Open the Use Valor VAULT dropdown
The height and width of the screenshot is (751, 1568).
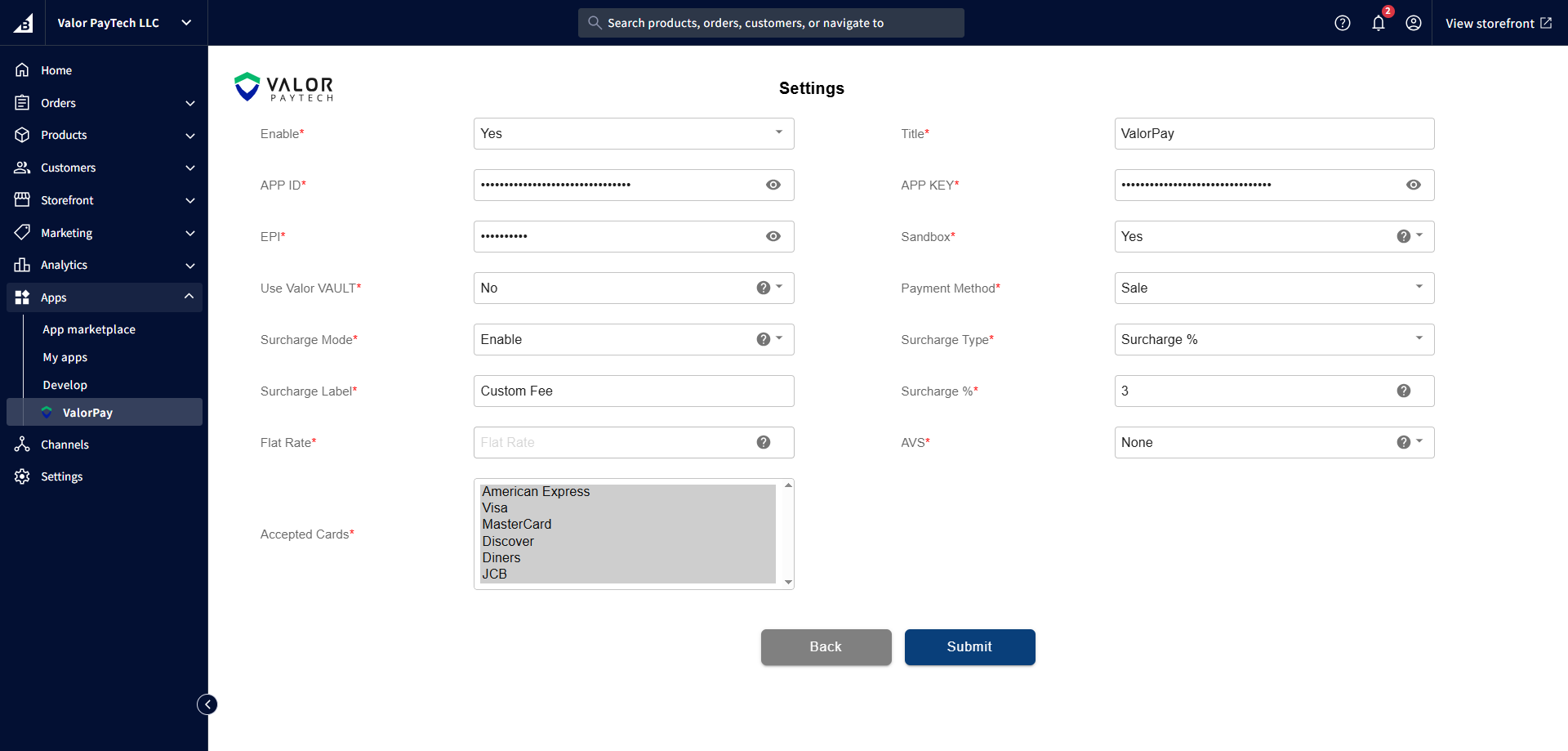pos(634,288)
